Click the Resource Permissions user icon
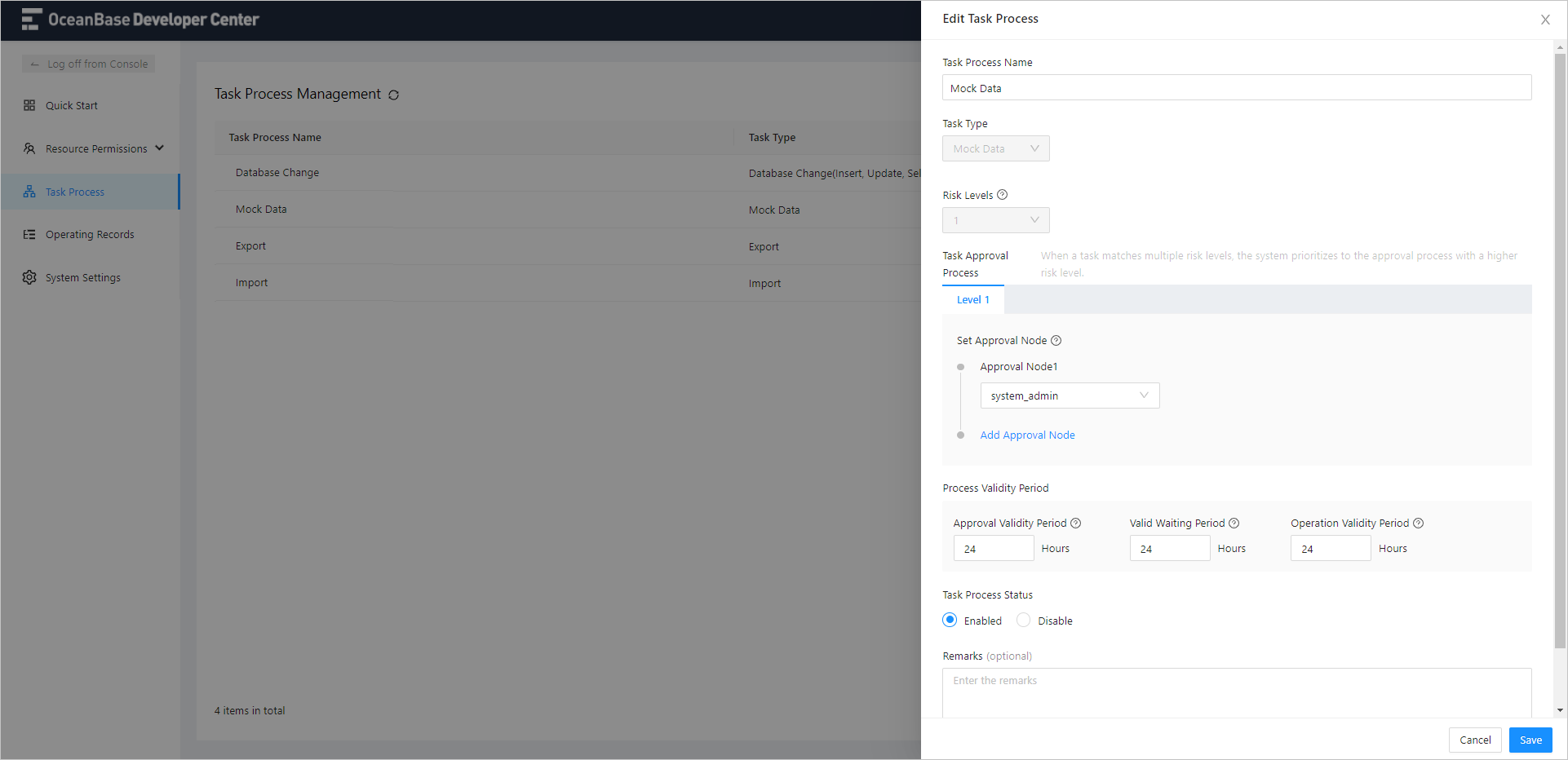The height and width of the screenshot is (760, 1568). point(29,148)
